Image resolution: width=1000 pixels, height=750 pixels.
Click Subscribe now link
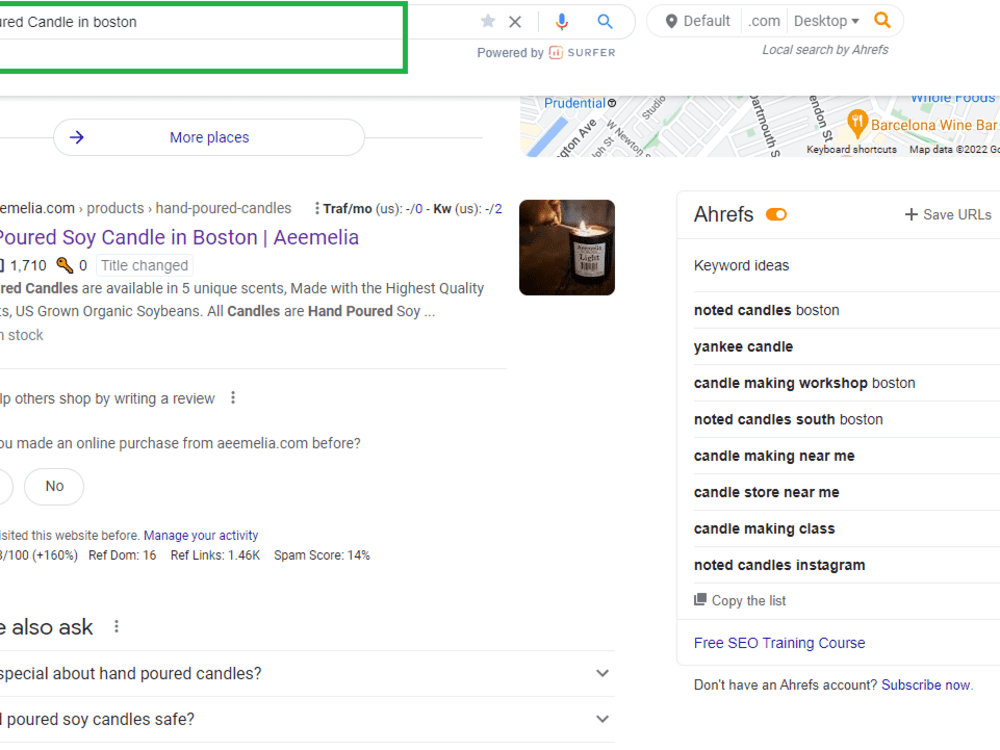click(925, 685)
